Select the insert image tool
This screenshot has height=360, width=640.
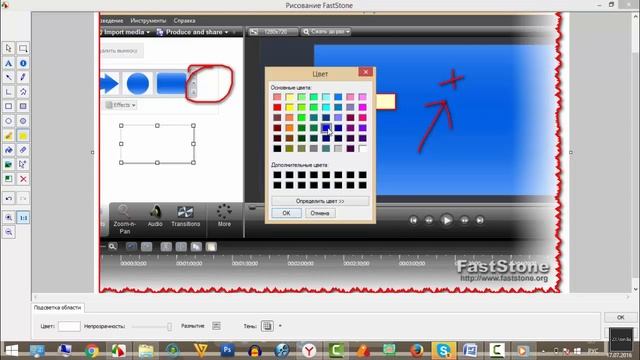pyautogui.click(x=9, y=164)
